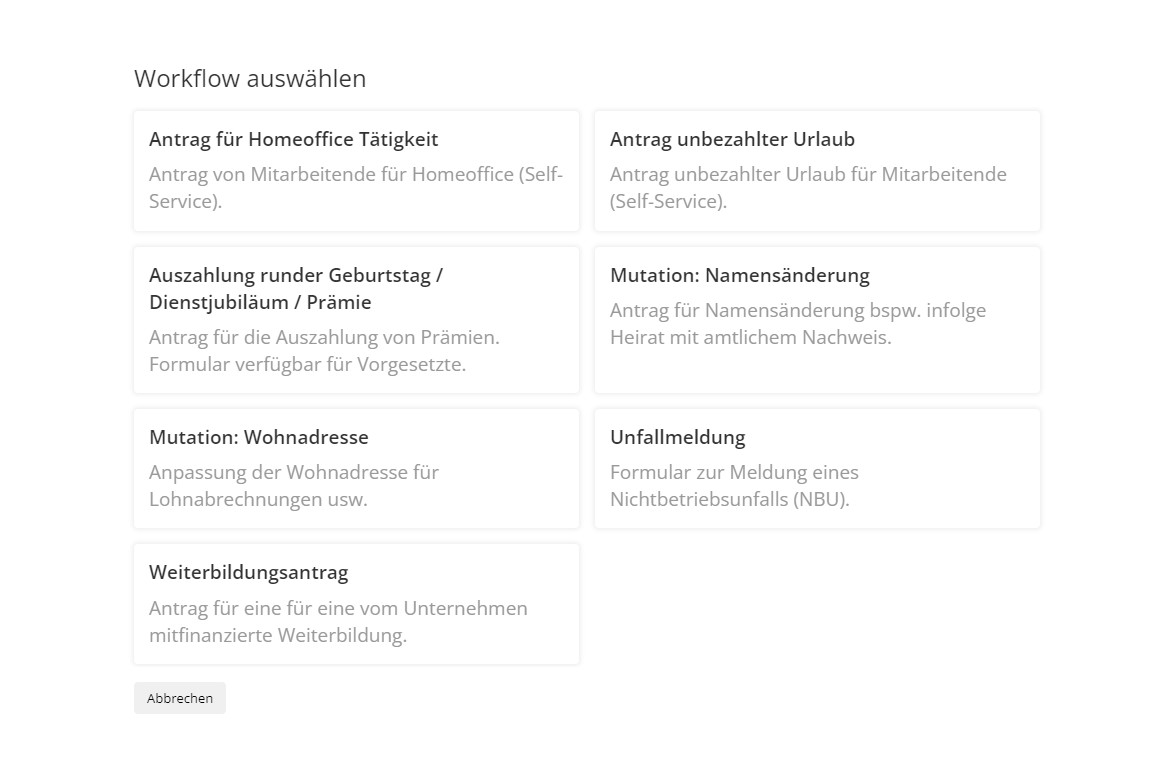Click description 'Antrag von Mitarbeitende für Homeoffice'
The image size is (1170, 780).
[356, 175]
